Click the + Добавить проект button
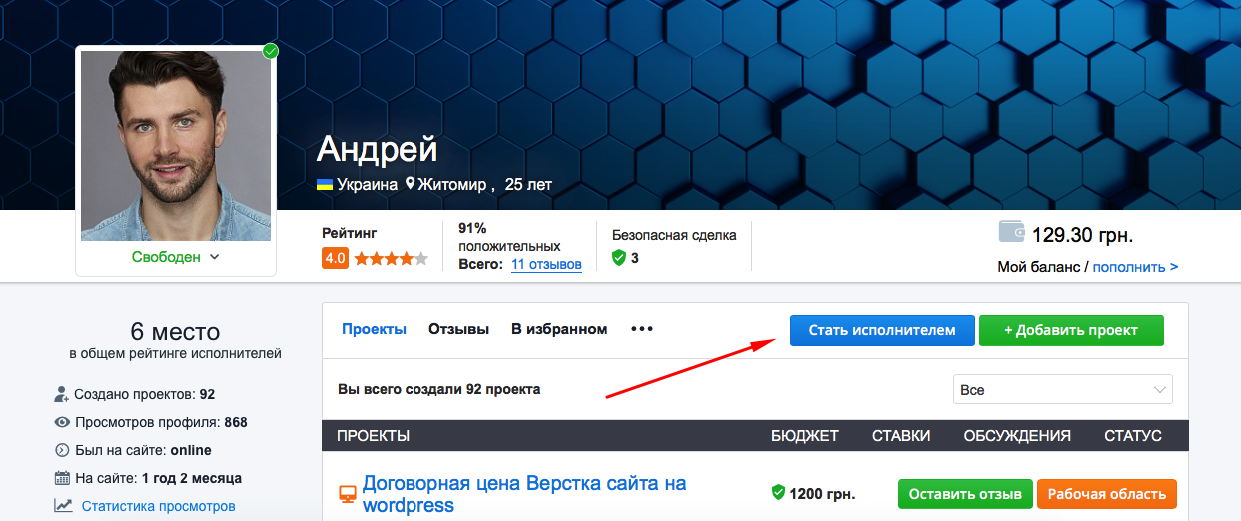1241x521 pixels. [x=1071, y=330]
